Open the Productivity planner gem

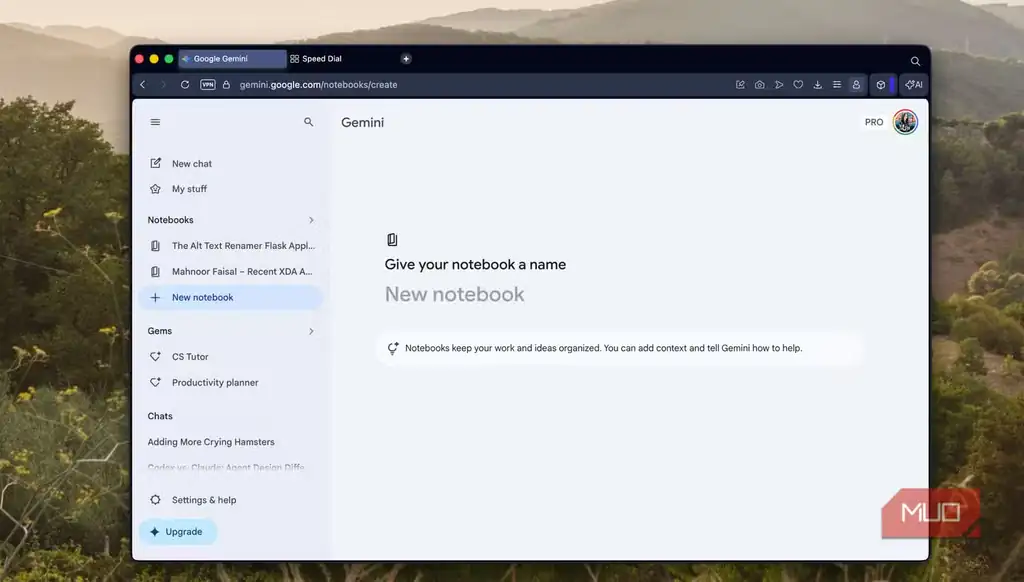tap(231, 382)
